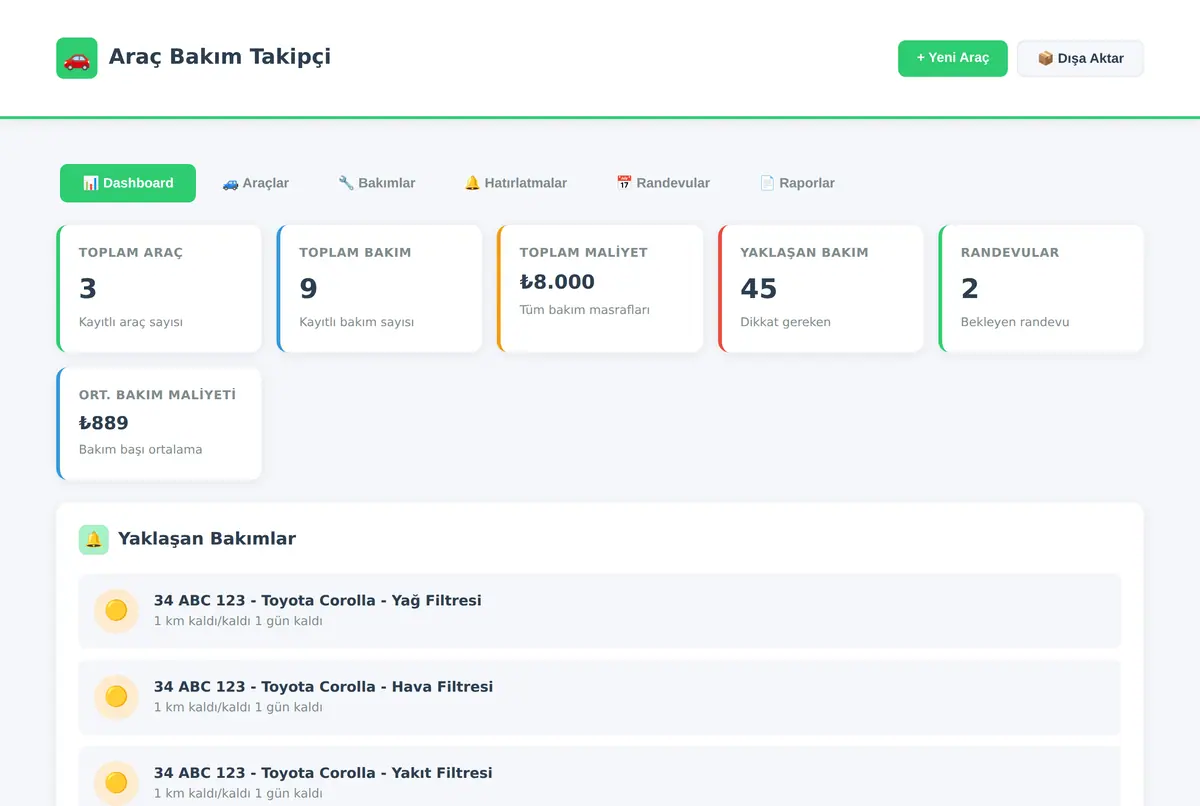
Task: Click the yellow status circle for Hava Filtresi
Action: 116,696
